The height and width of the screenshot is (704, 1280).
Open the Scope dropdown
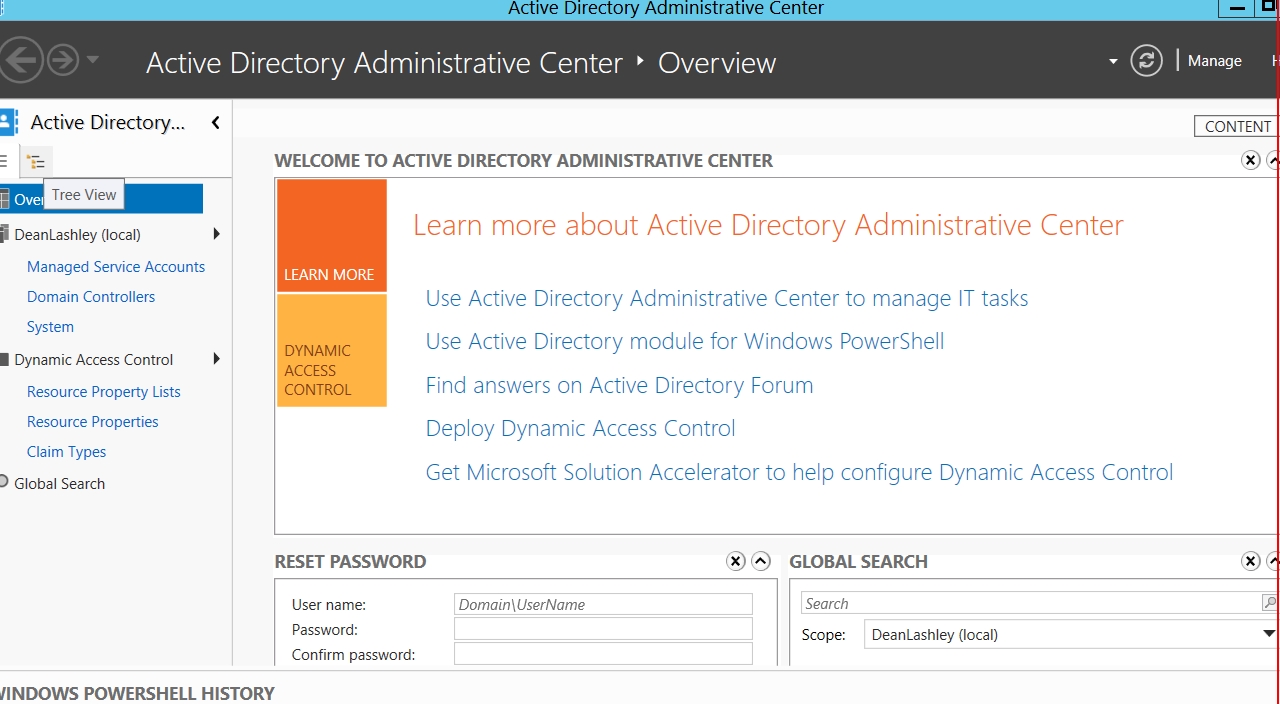[x=1268, y=634]
